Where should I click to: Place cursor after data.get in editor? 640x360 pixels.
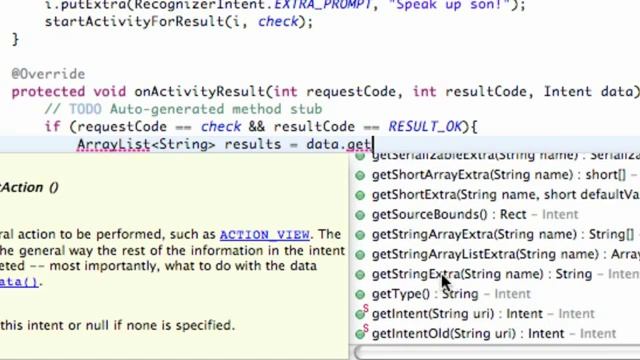pos(373,144)
